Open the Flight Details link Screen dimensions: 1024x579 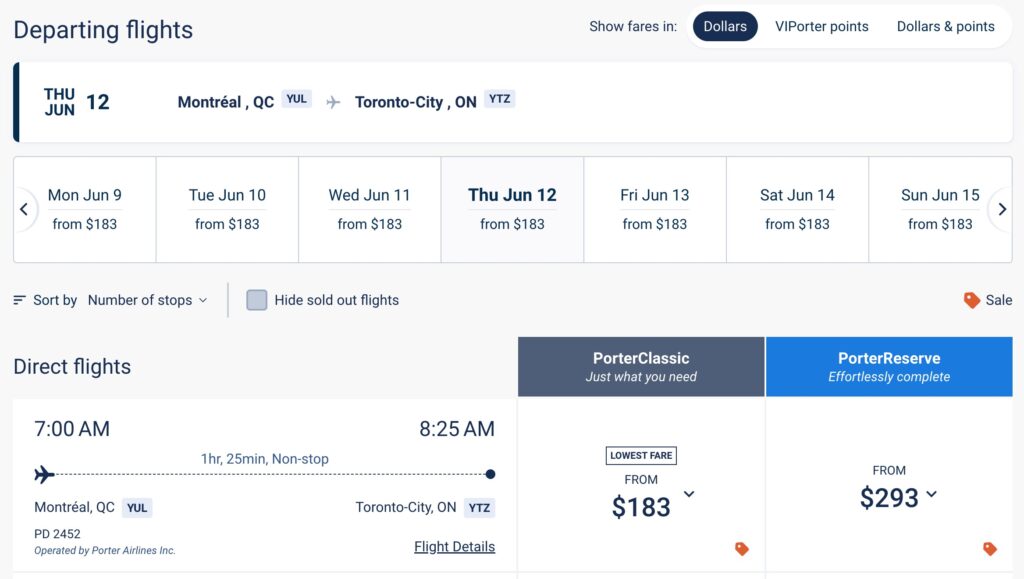pyautogui.click(x=454, y=547)
